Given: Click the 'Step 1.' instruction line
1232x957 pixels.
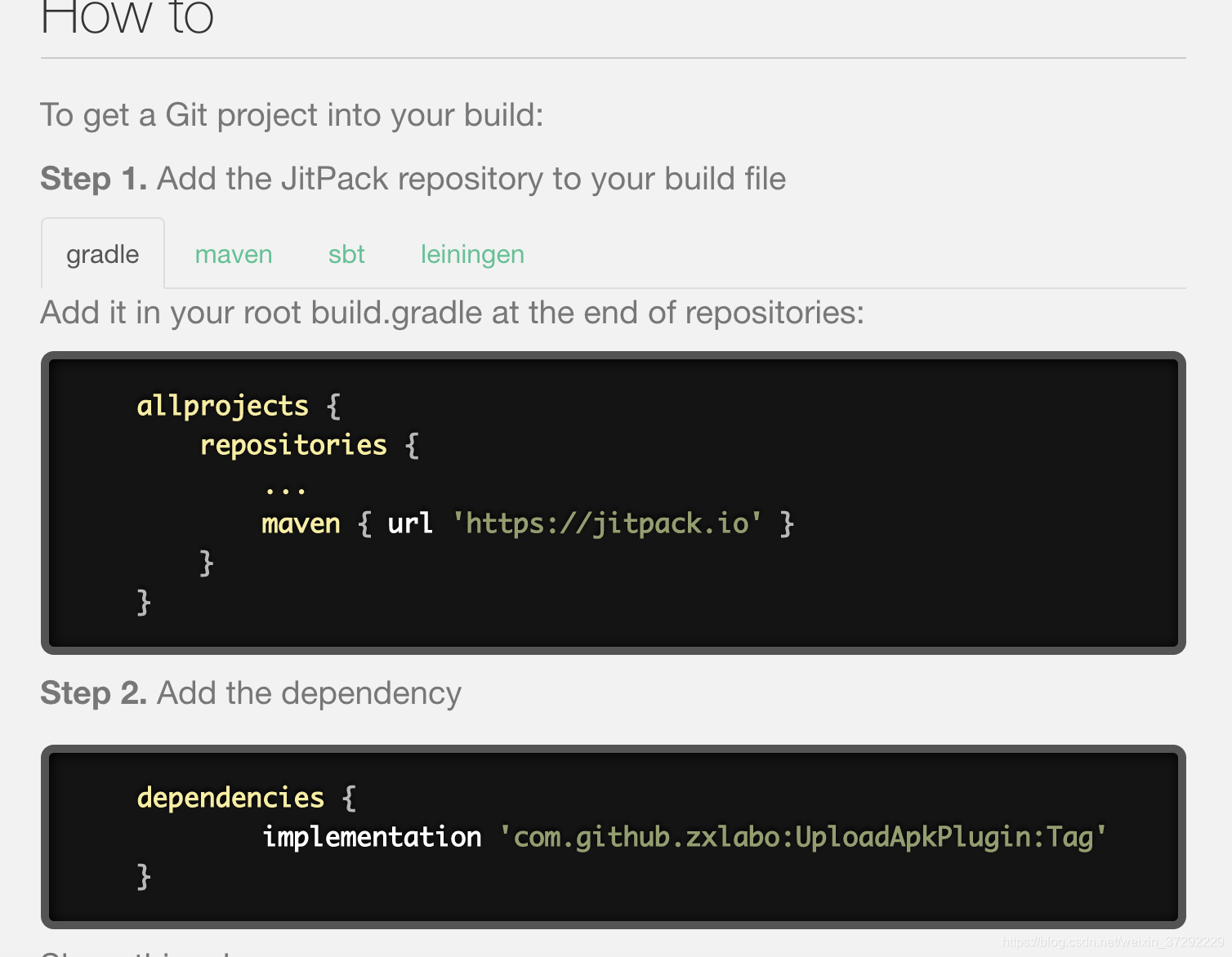Looking at the screenshot, I should coord(413,179).
